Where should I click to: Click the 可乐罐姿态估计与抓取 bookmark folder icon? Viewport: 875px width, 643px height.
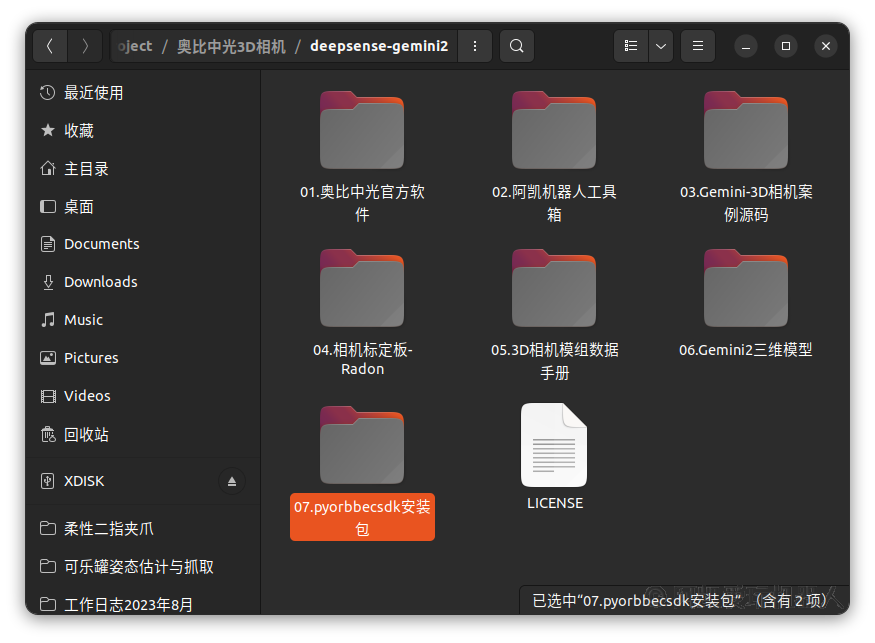point(48,567)
